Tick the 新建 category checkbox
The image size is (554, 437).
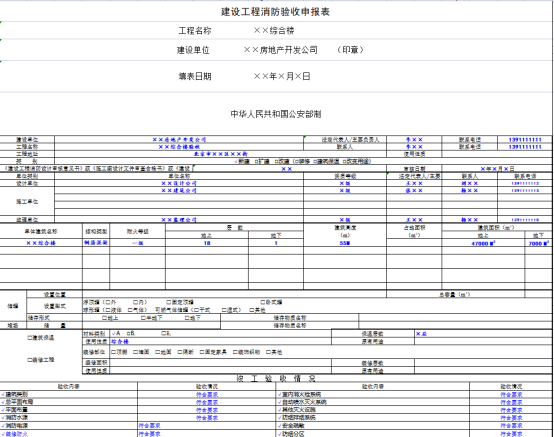point(236,161)
